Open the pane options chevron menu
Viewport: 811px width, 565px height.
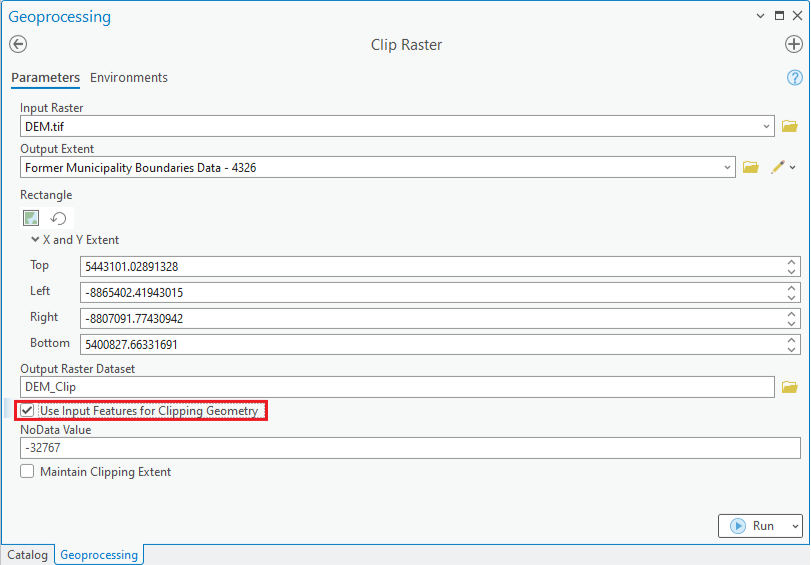pyautogui.click(x=760, y=16)
